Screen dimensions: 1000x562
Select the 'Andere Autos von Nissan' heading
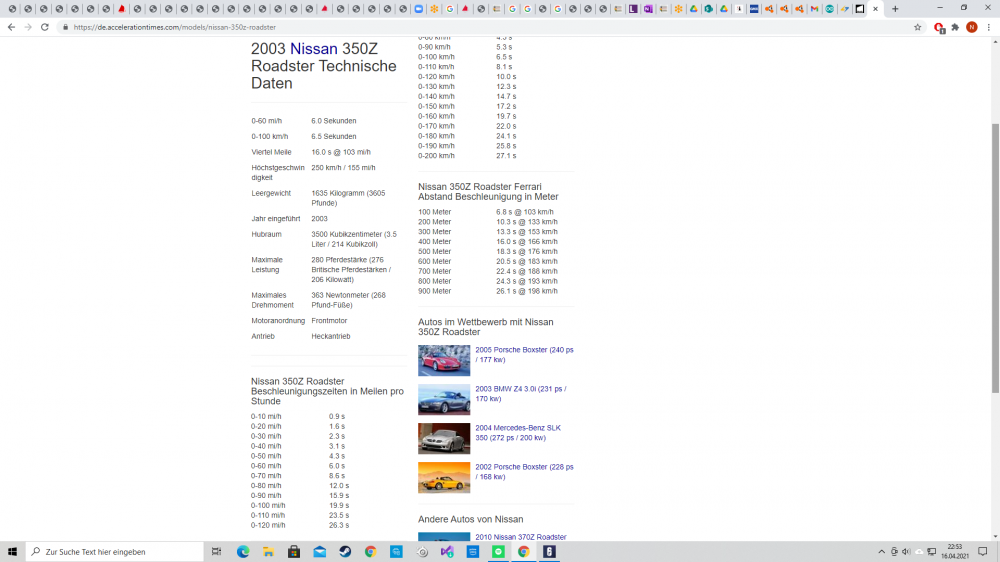471,519
